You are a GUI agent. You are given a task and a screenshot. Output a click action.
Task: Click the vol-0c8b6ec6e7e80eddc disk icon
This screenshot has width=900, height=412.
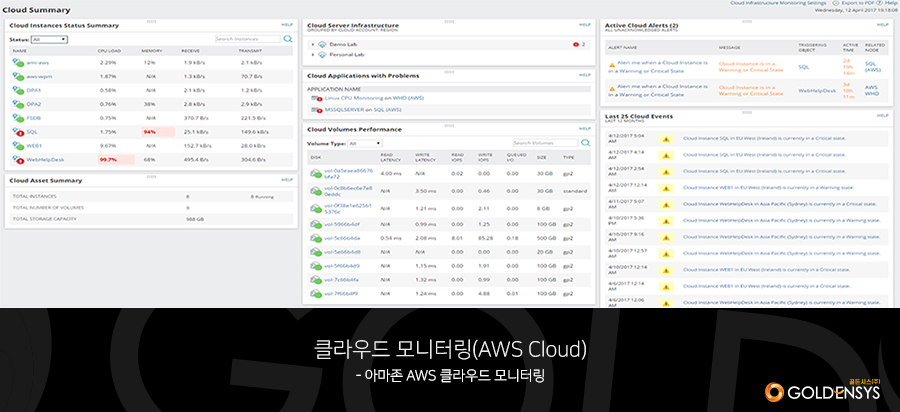point(316,191)
